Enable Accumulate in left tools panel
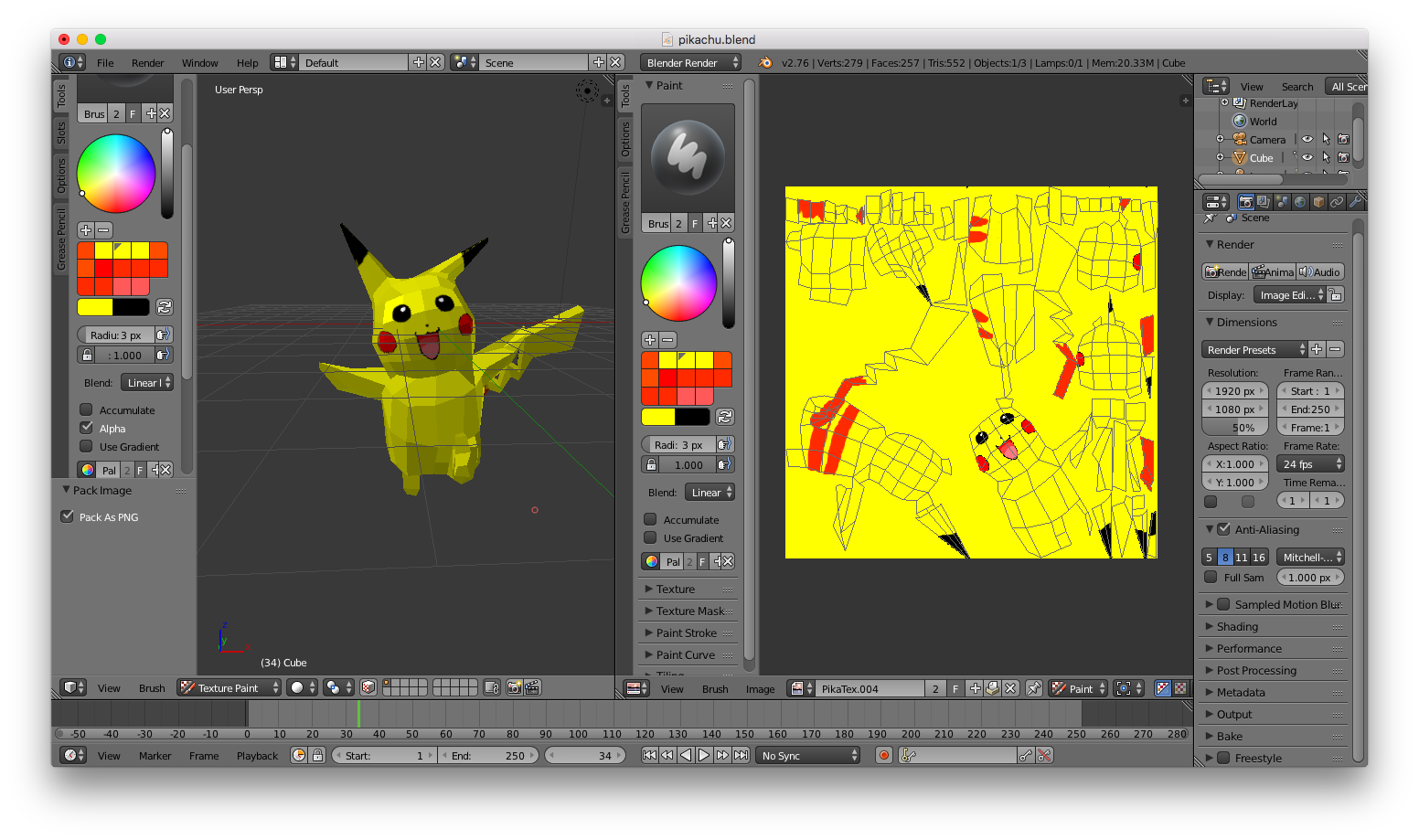 point(86,409)
